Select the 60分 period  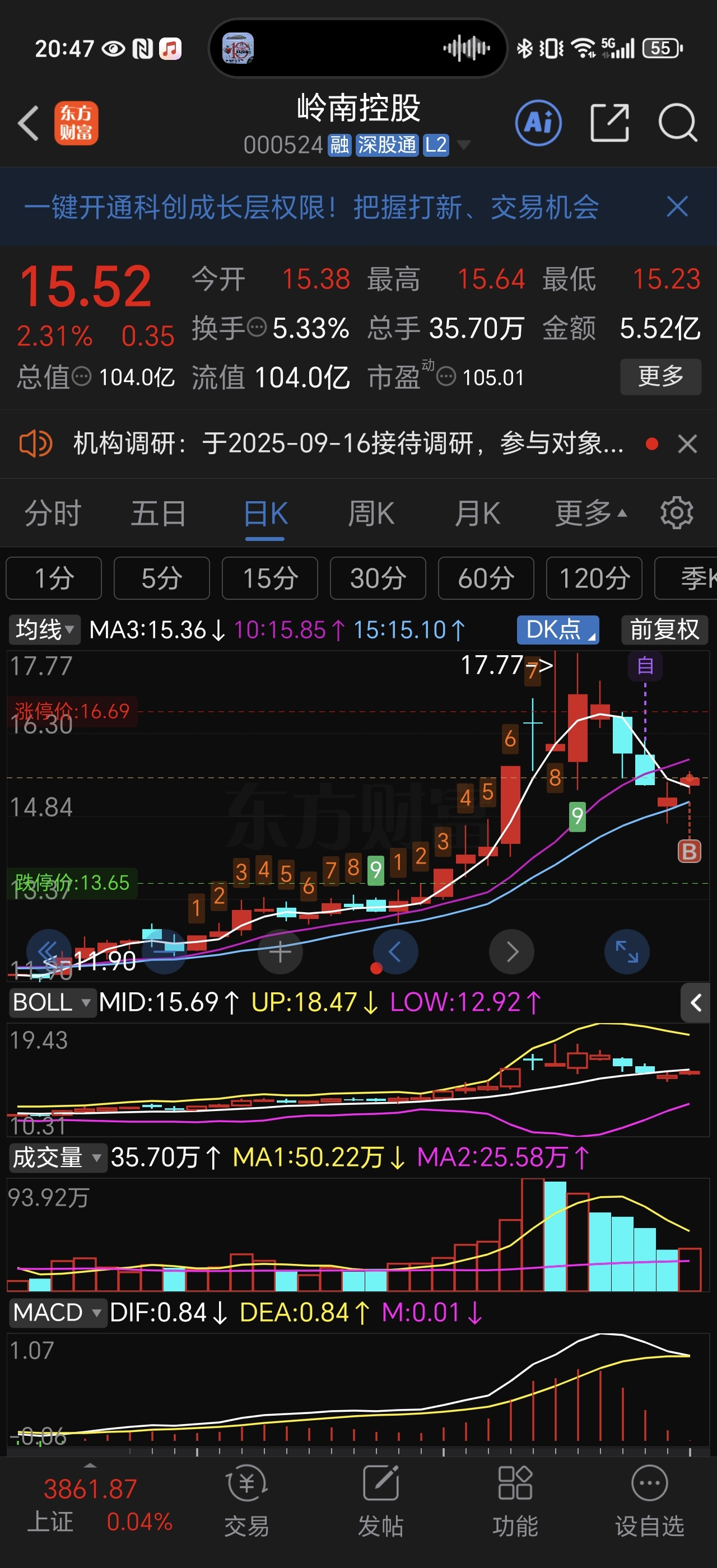[486, 578]
